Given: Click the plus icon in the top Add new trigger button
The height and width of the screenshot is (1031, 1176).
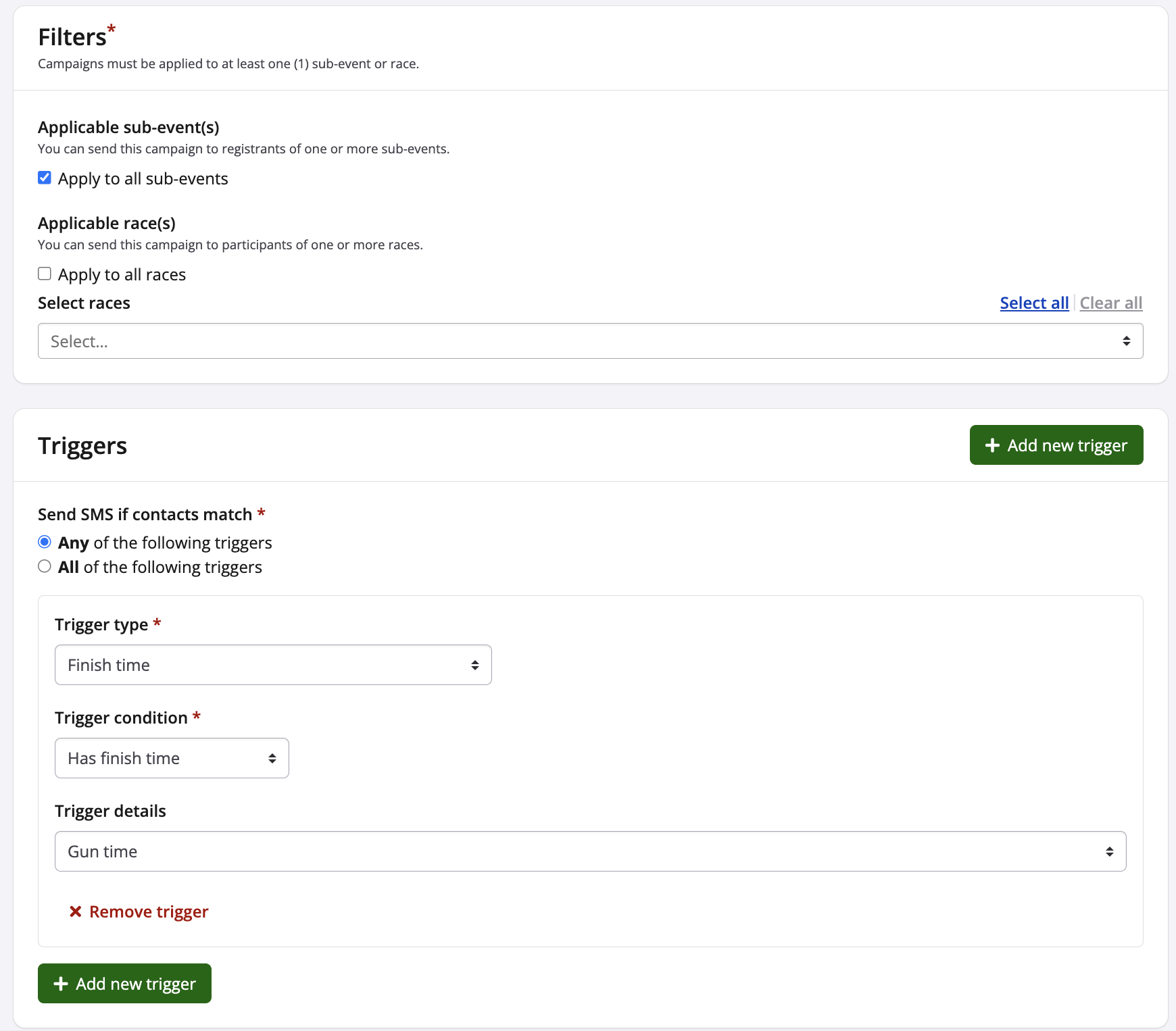Looking at the screenshot, I should 992,445.
